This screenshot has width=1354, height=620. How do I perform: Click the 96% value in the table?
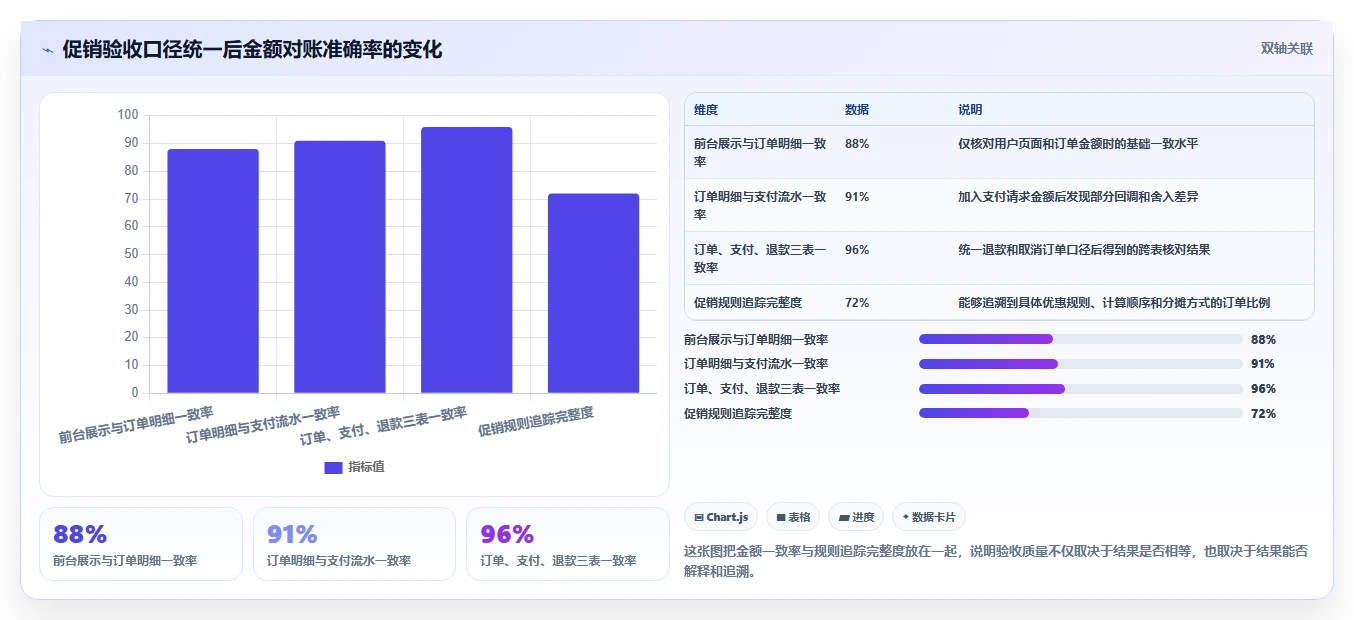(857, 250)
